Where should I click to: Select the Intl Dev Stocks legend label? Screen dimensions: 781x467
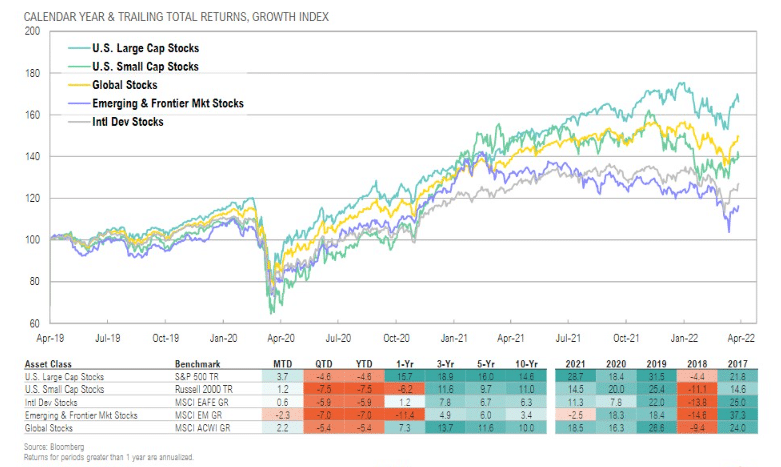click(128, 122)
